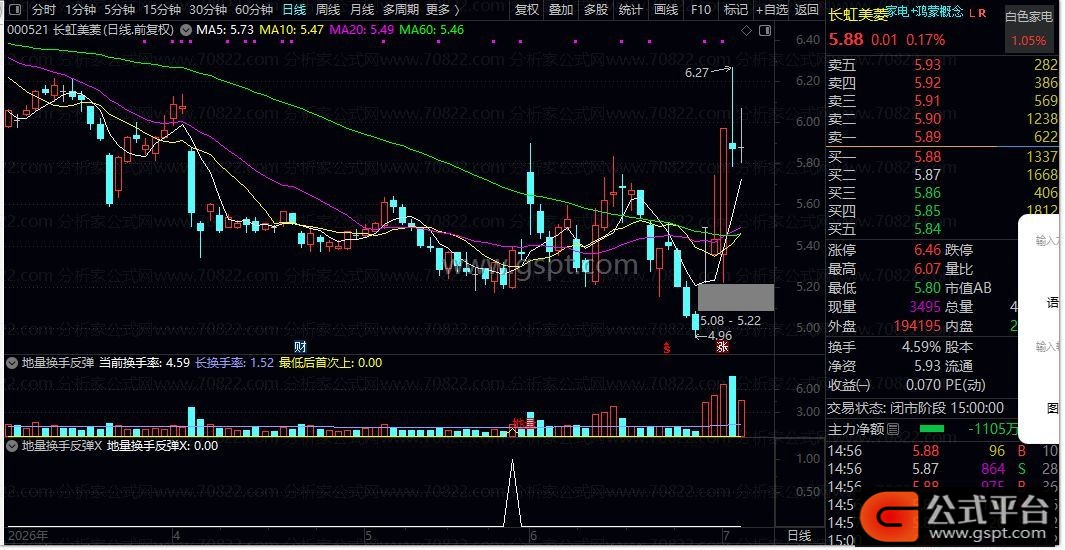Select the 30分钟 period

[207, 10]
